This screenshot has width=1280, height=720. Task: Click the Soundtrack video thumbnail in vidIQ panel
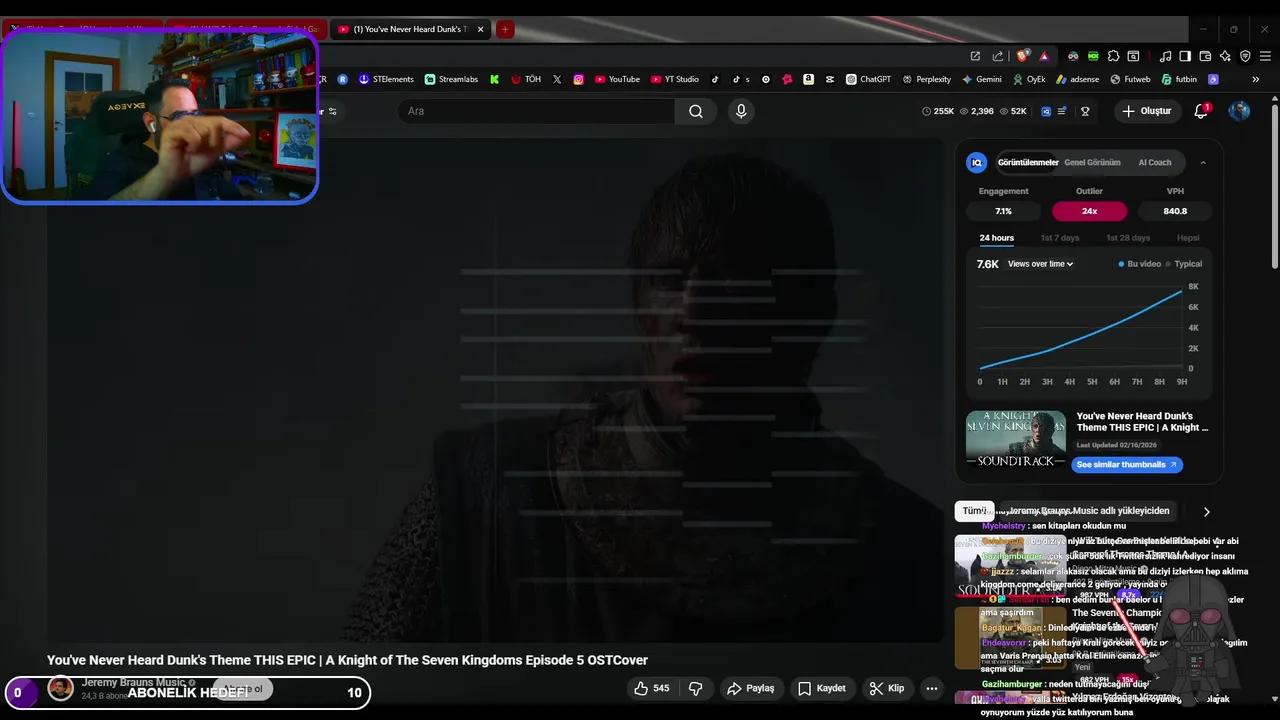coord(1016,439)
